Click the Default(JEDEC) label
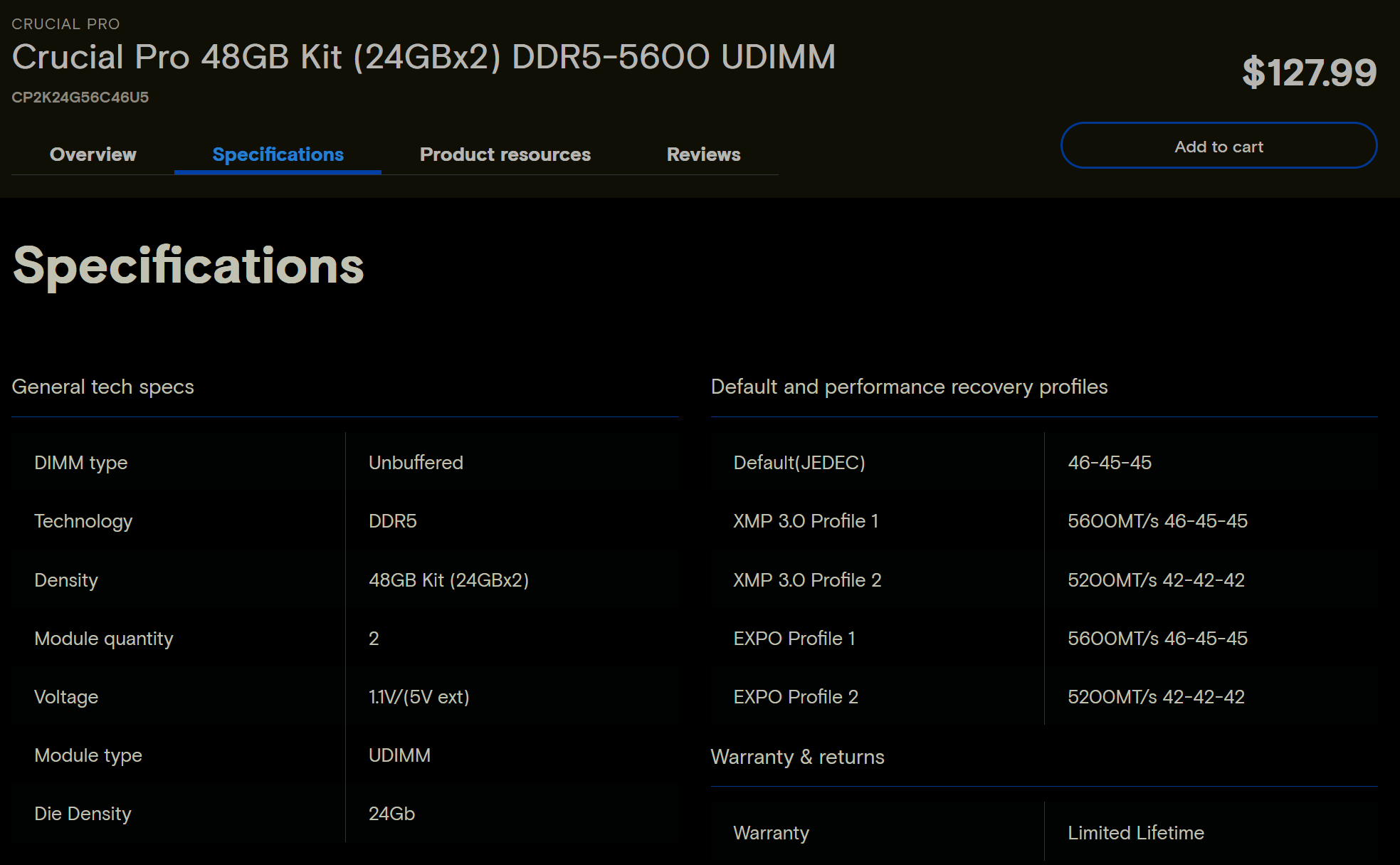This screenshot has height=865, width=1400. click(x=799, y=463)
